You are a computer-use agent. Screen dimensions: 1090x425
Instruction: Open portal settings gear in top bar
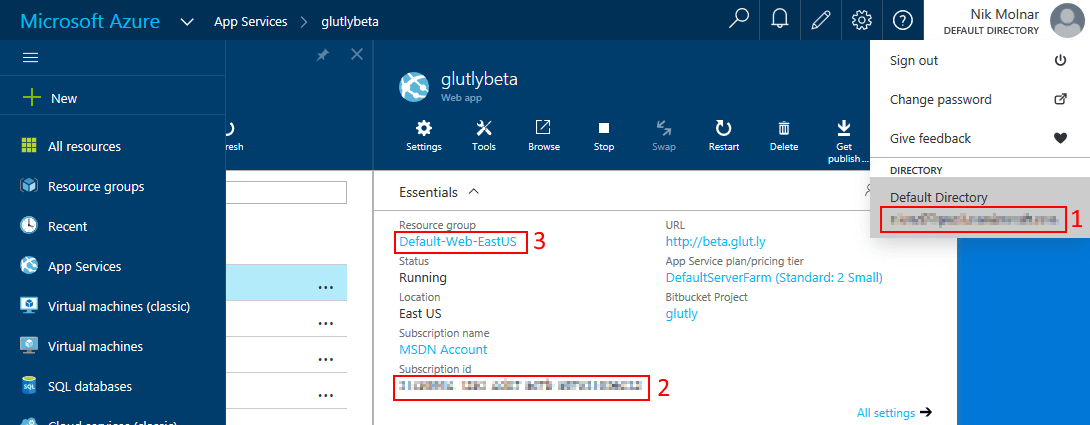tap(862, 20)
